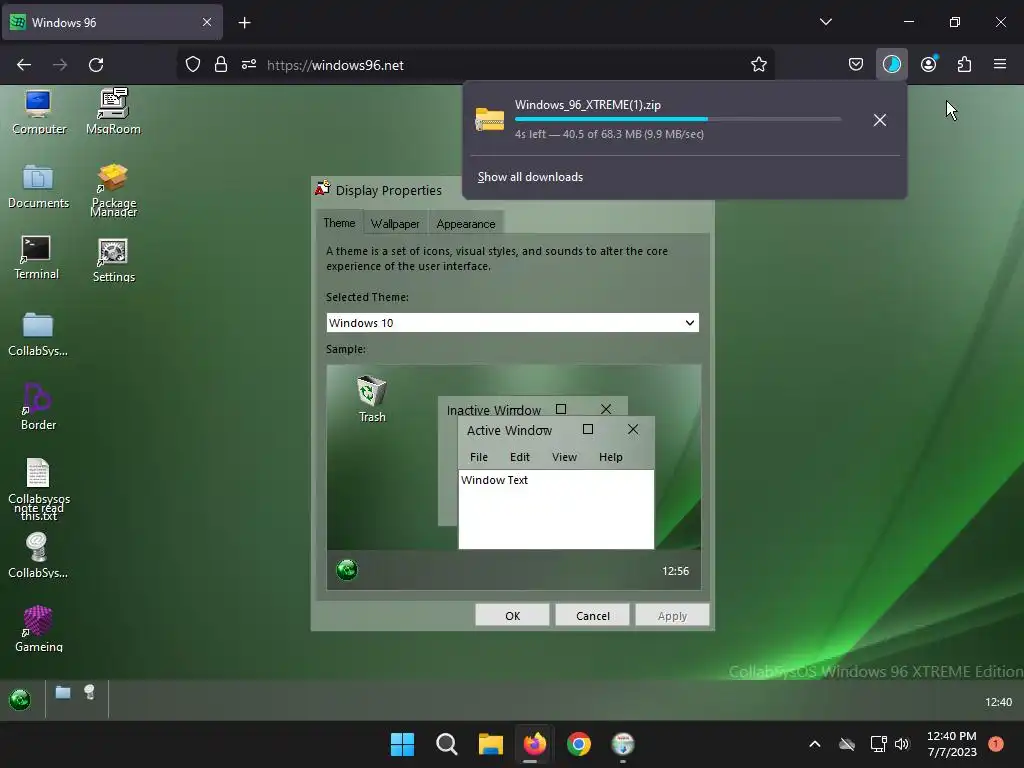Launch the Gameing desktop shortcut
Viewport: 1024px width, 768px height.
point(38,629)
